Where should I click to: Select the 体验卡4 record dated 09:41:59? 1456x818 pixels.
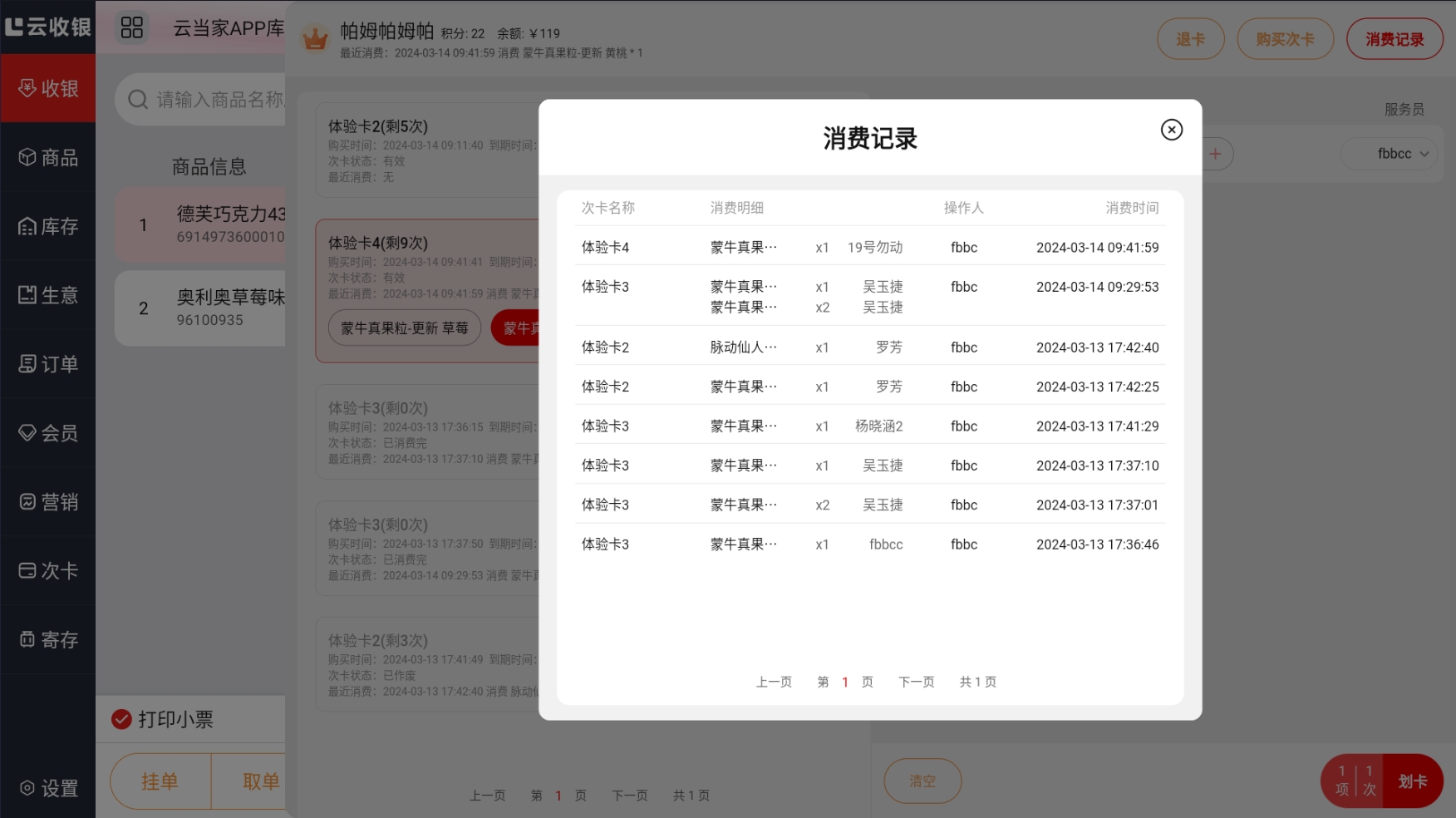coord(869,247)
